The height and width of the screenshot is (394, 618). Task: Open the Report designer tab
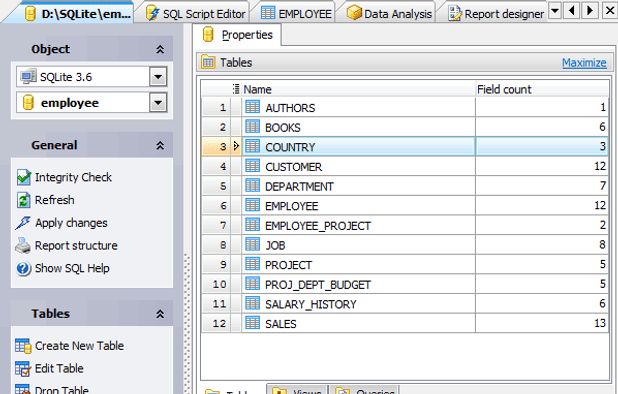pyautogui.click(x=496, y=14)
